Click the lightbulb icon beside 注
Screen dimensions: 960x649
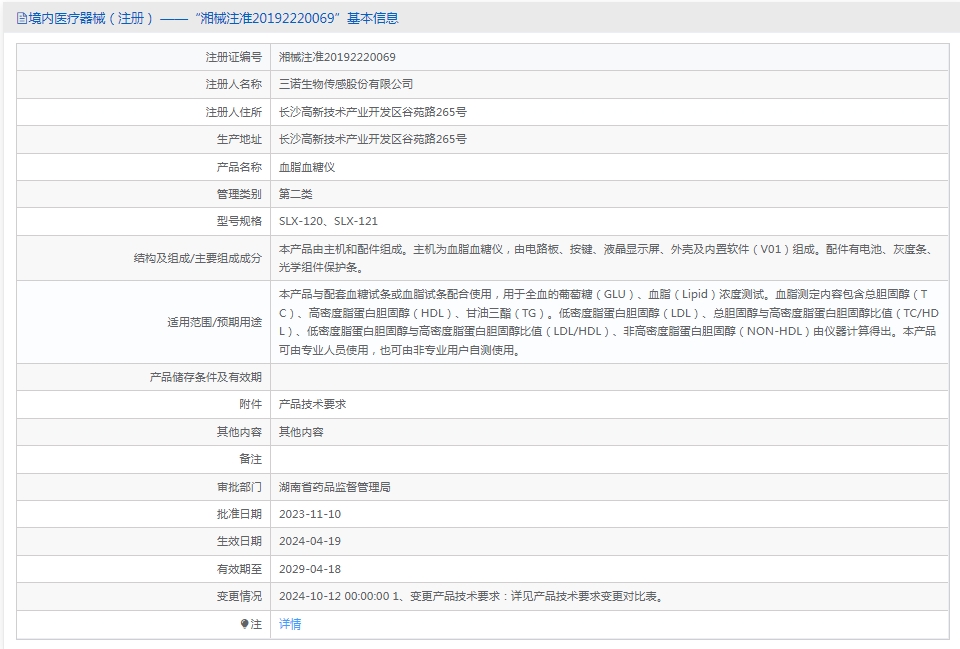point(244,624)
